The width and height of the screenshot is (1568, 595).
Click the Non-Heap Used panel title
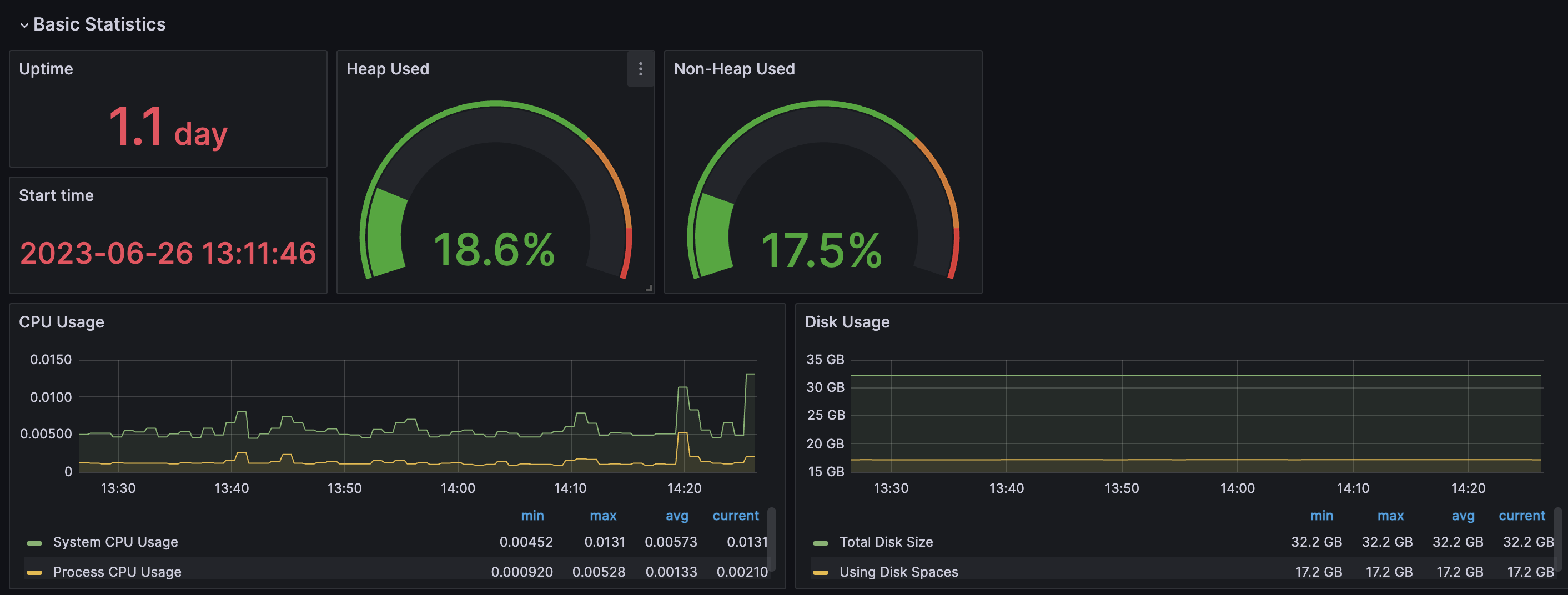pos(734,69)
